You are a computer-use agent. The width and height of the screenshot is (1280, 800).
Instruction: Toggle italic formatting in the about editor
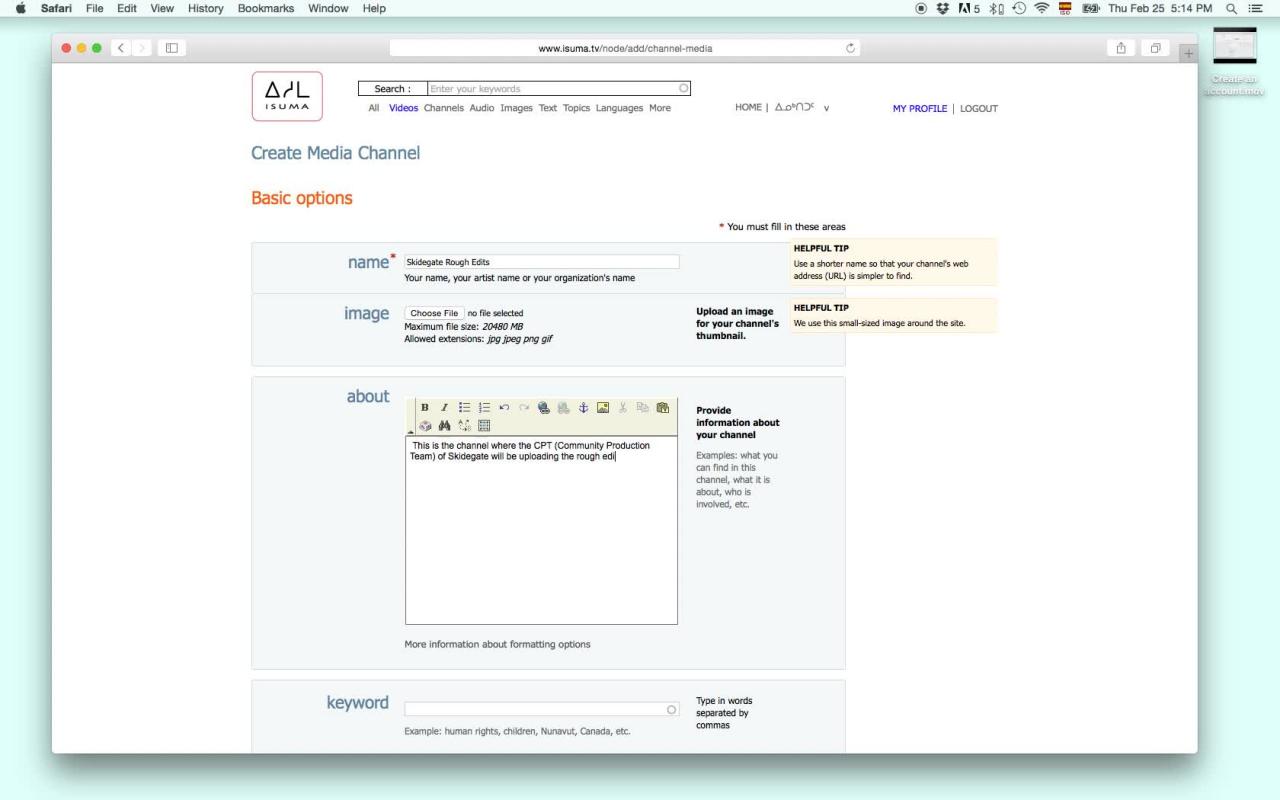click(444, 407)
